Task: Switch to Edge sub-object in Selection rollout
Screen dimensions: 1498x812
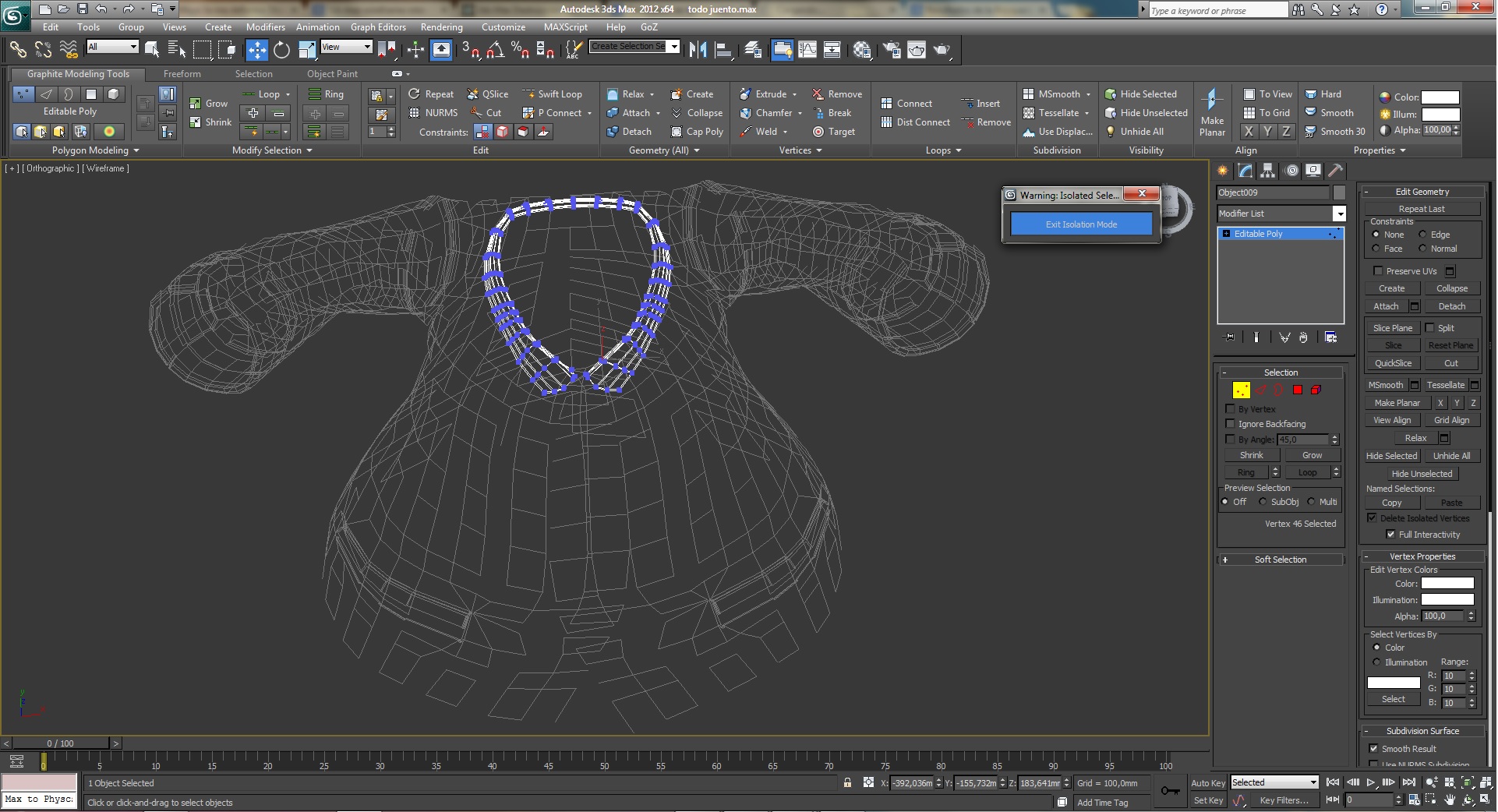Action: point(1260,390)
